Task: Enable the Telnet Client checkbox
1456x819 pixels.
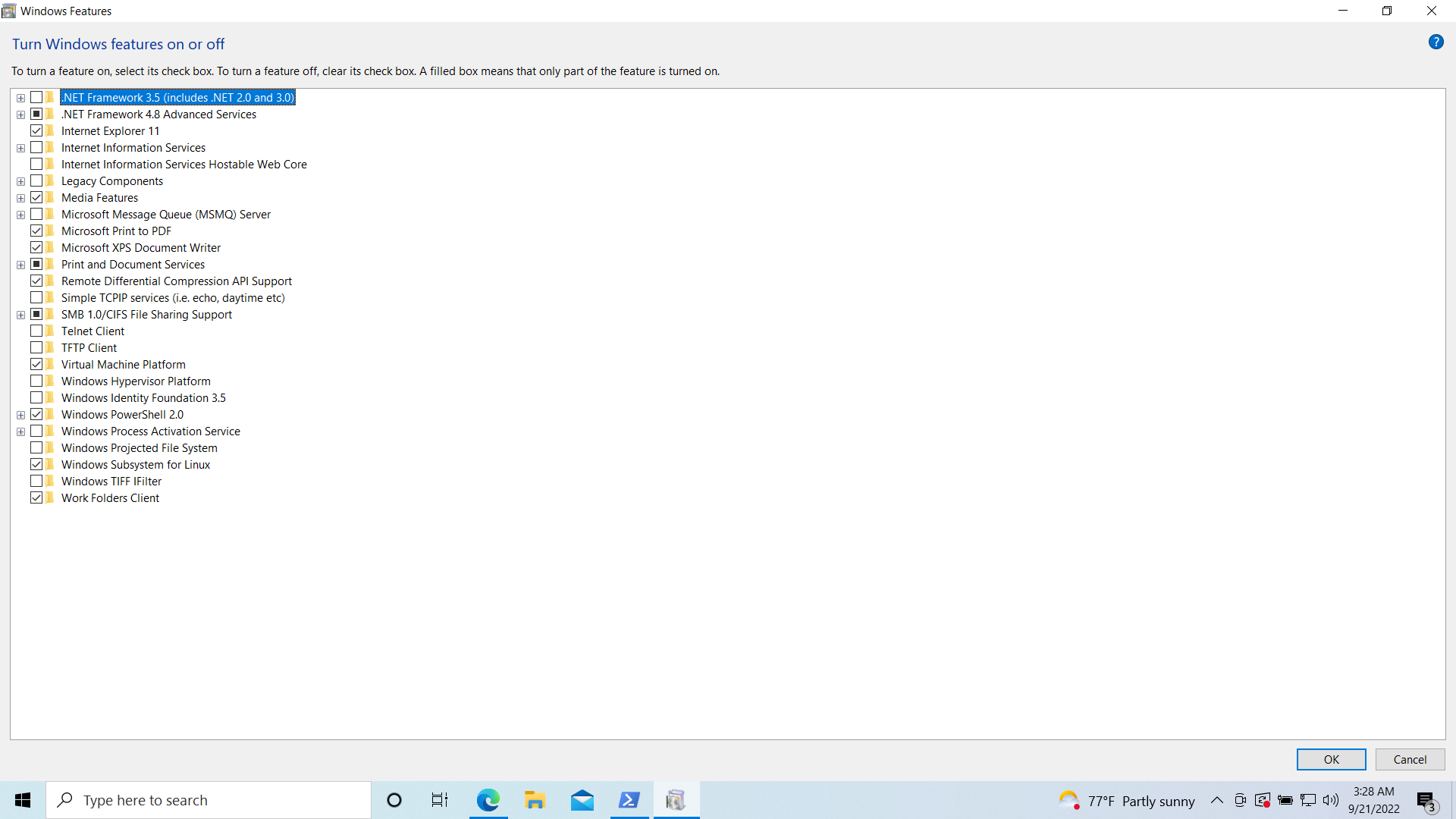Action: point(36,331)
